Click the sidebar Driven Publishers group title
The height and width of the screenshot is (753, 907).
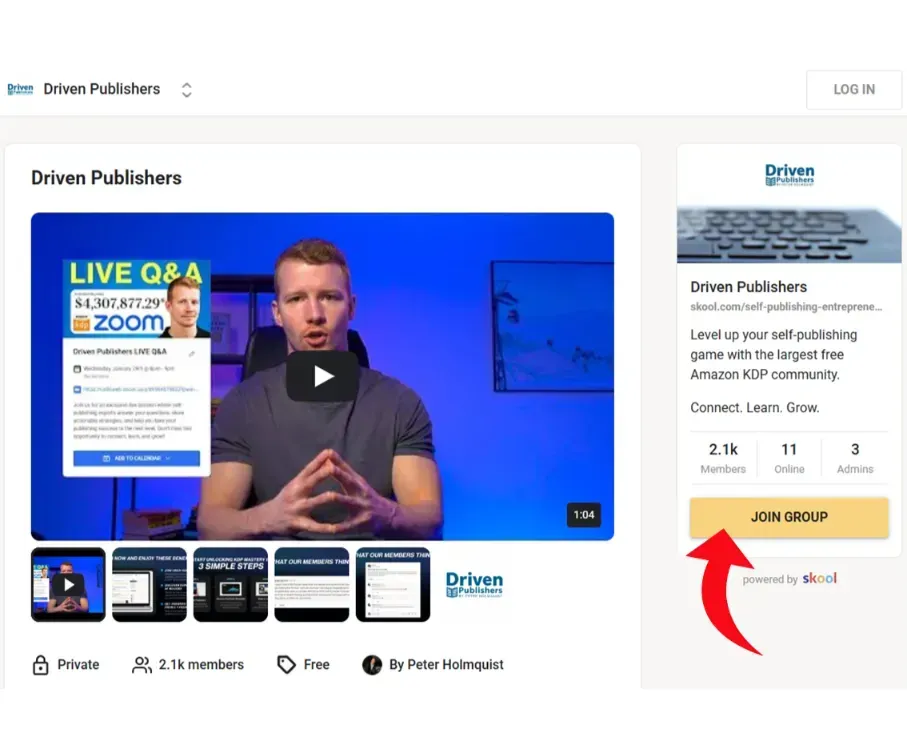[749, 287]
